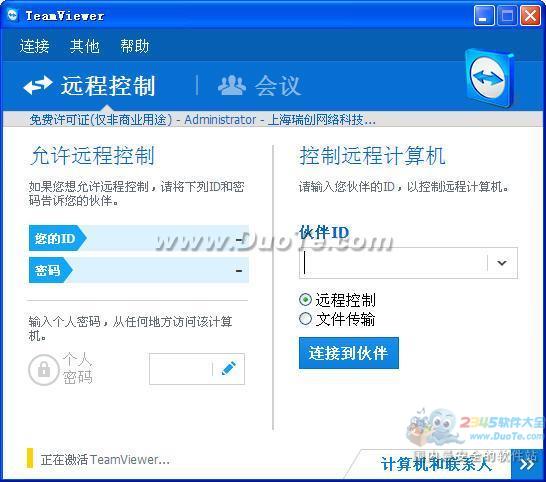Image resolution: width=546 pixels, height=482 pixels.
Task: Open the 连接 menu
Action: pos(34,46)
